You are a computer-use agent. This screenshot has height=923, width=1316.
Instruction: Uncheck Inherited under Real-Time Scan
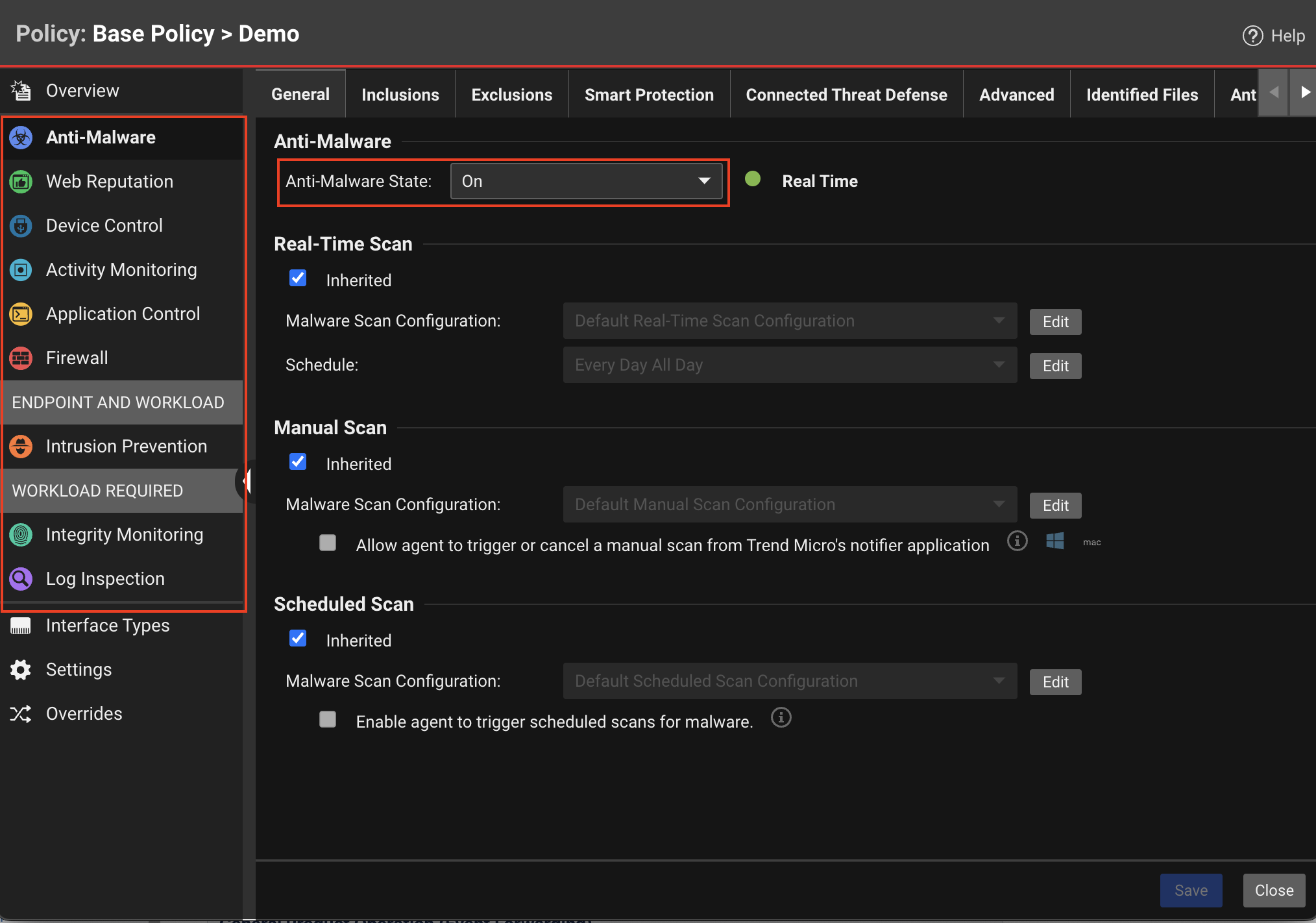point(298,278)
